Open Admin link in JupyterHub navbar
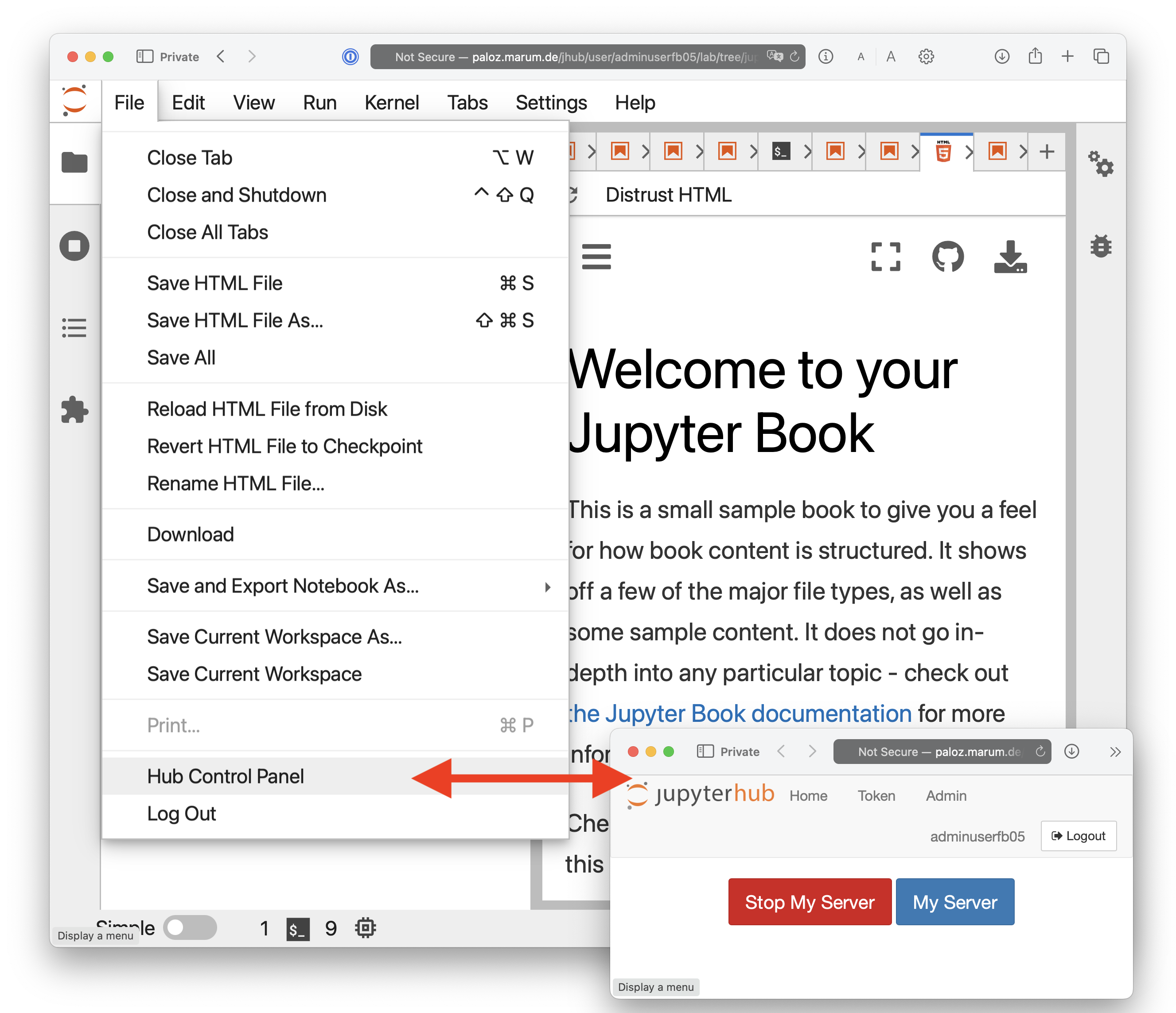This screenshot has width=1176, height=1013. point(946,796)
